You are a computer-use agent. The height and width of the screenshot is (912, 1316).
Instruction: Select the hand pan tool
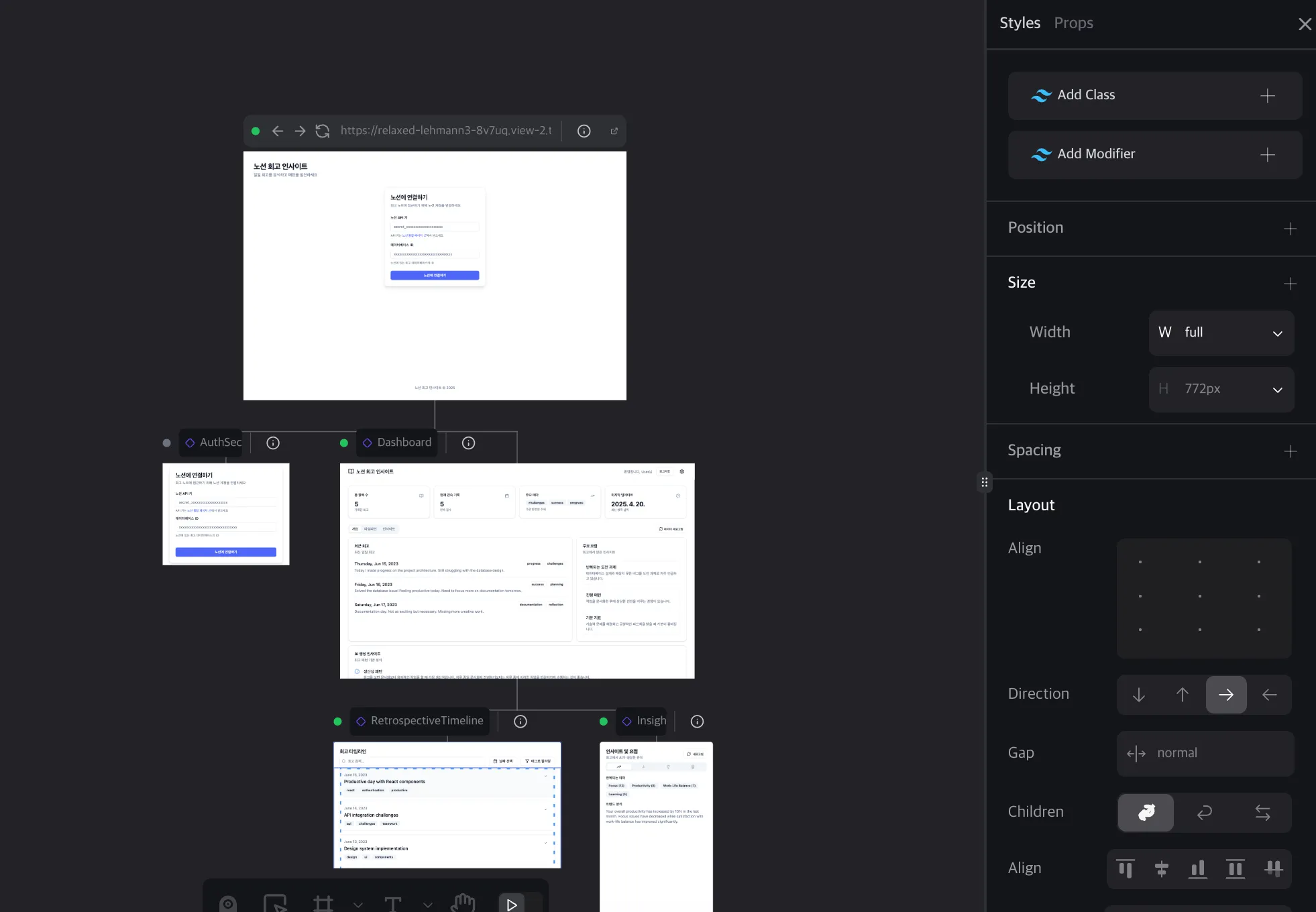click(x=463, y=904)
